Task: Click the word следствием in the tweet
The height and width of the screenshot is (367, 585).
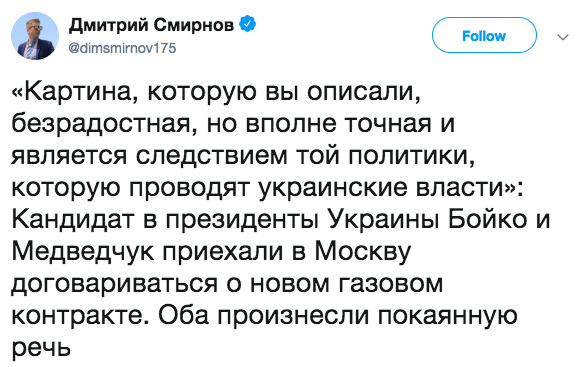Action: click(211, 156)
